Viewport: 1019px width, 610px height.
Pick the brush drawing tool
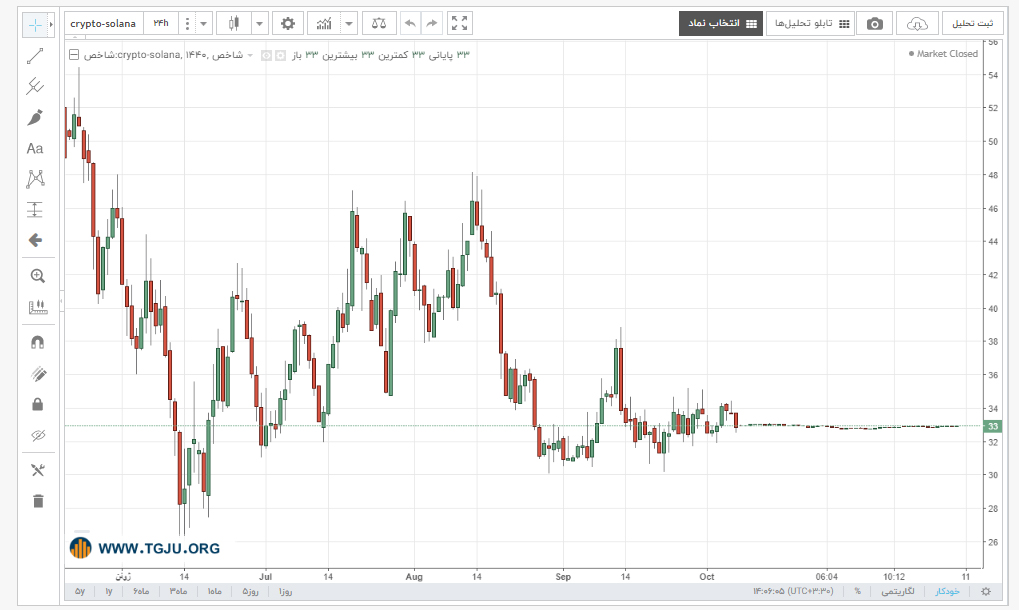coord(35,118)
